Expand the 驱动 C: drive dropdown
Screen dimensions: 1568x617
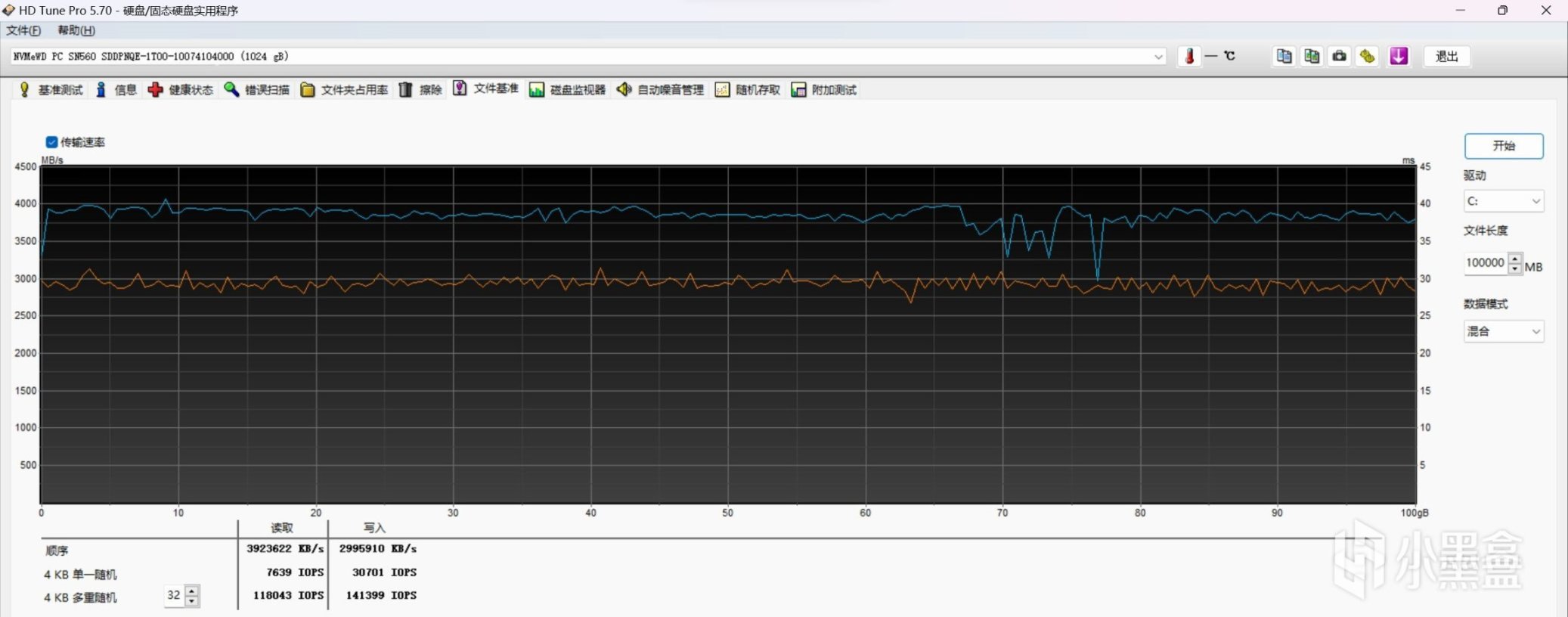click(1535, 201)
